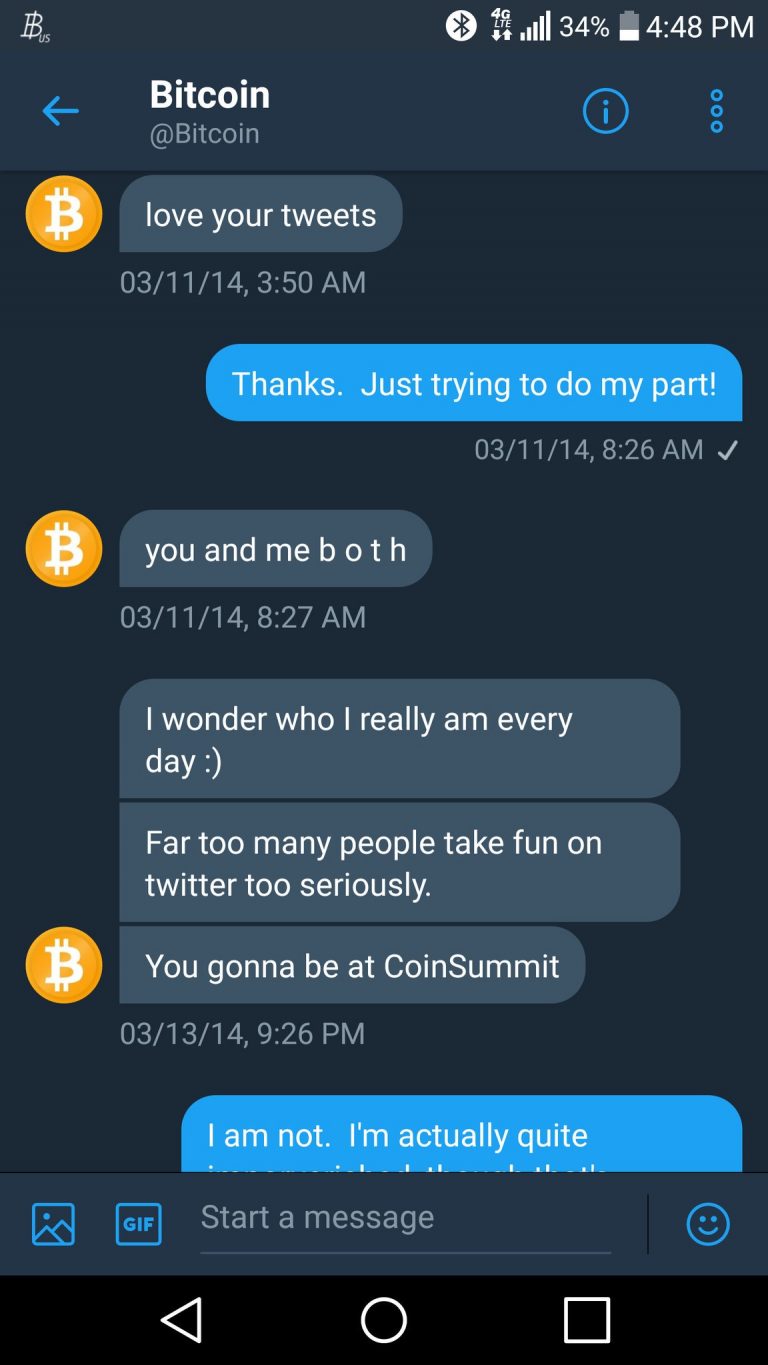Tap the 4G LTE signal indicator
The height and width of the screenshot is (1365, 768).
point(500,26)
